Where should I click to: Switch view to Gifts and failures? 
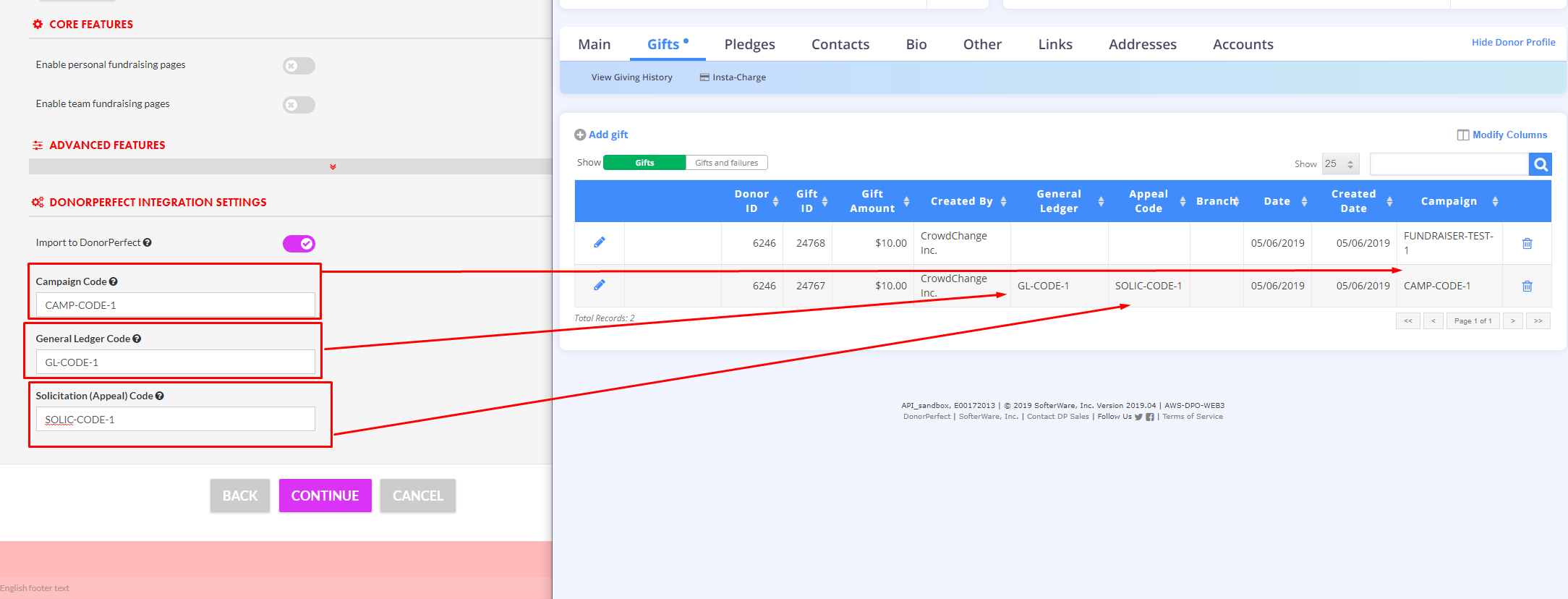pos(726,163)
